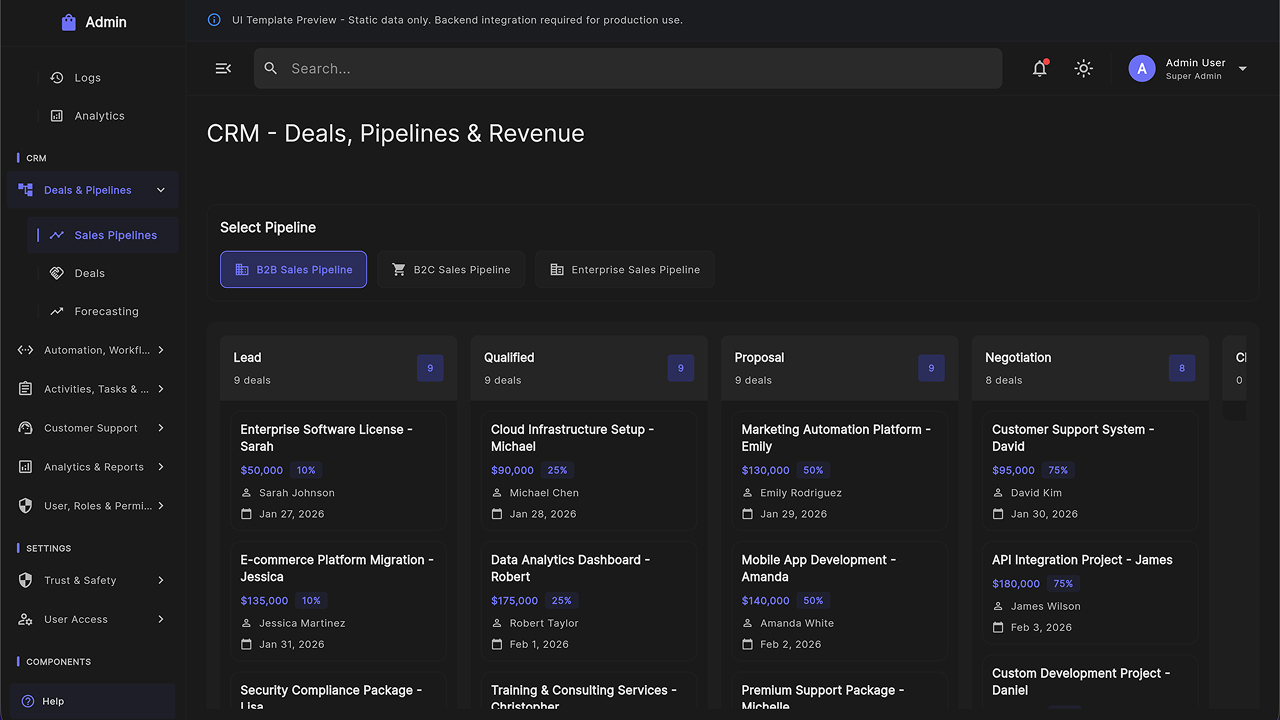The width and height of the screenshot is (1280, 720).
Task: Open Enterprise Software License - Sarah deal
Action: (339, 471)
